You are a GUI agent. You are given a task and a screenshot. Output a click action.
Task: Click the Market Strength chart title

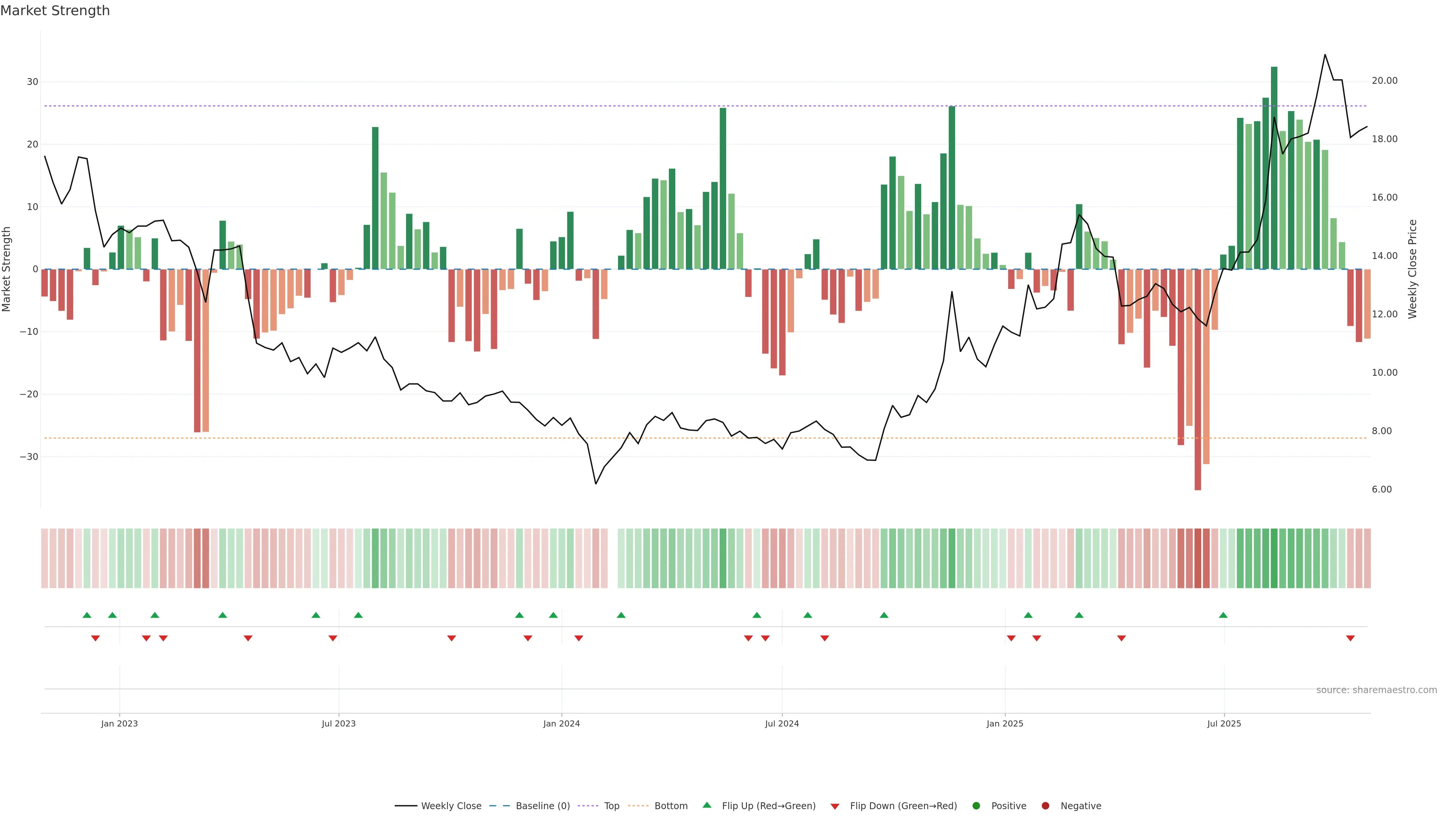tap(55, 11)
